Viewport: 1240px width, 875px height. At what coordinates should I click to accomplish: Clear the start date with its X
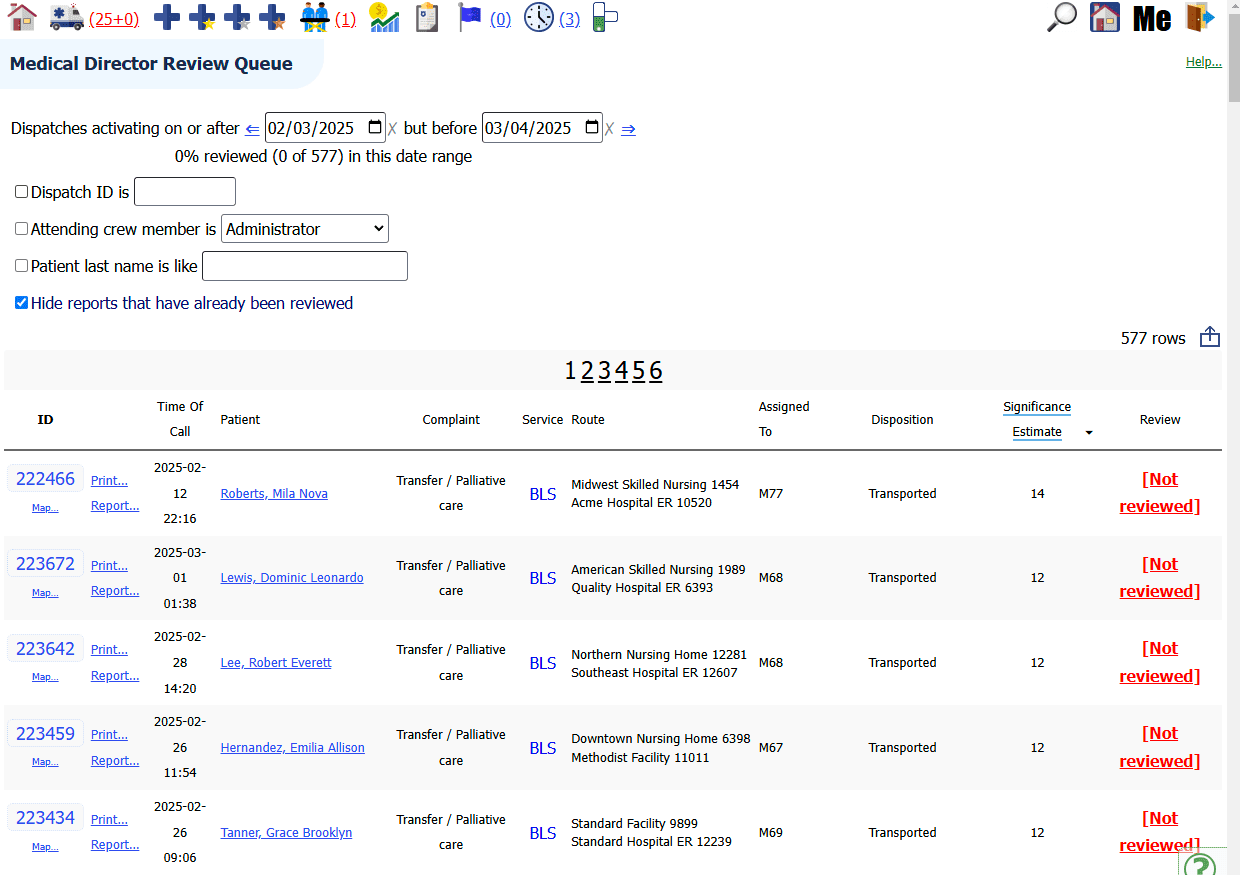click(x=392, y=129)
